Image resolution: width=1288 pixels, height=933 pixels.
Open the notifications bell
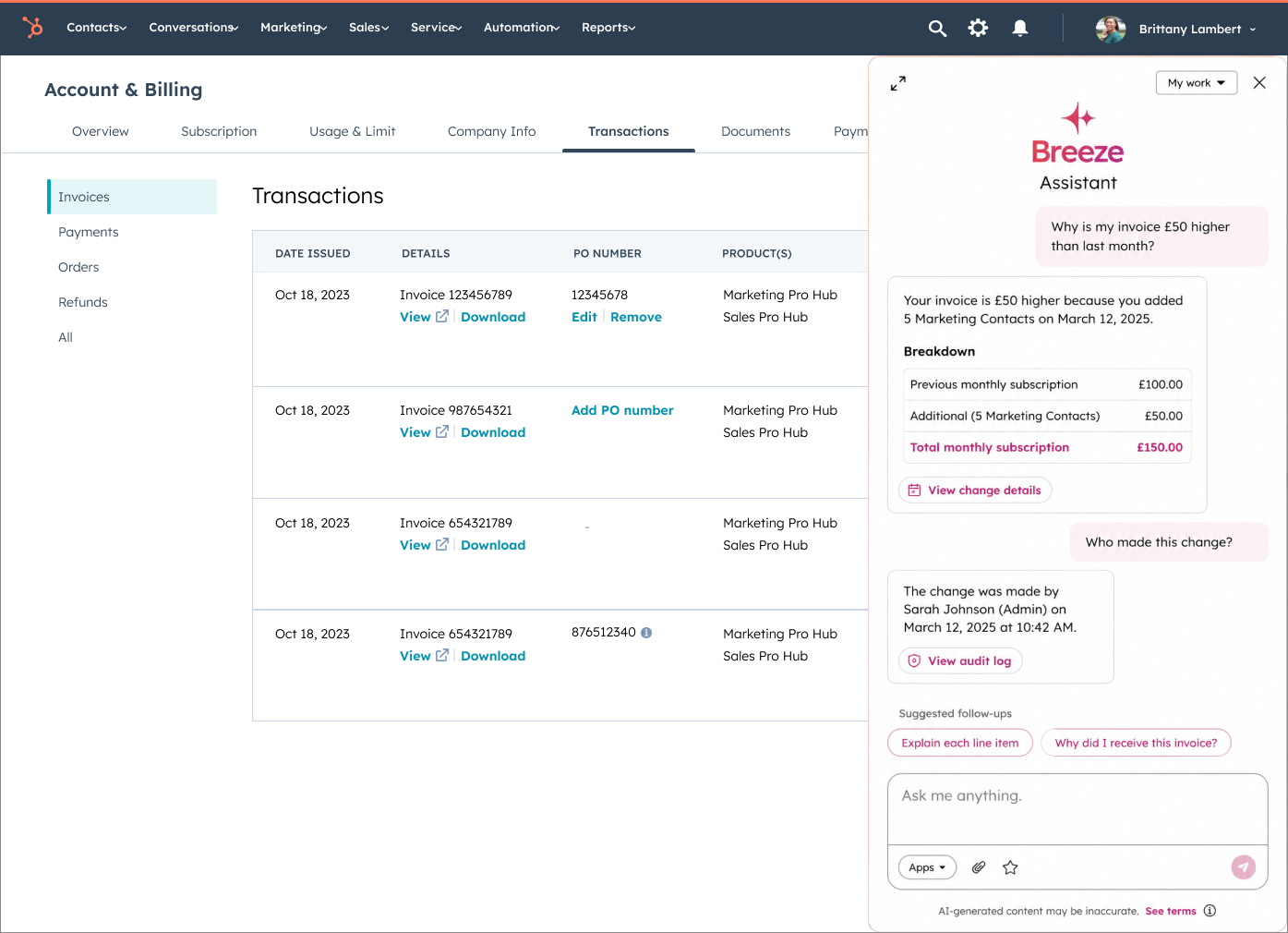(x=1020, y=29)
